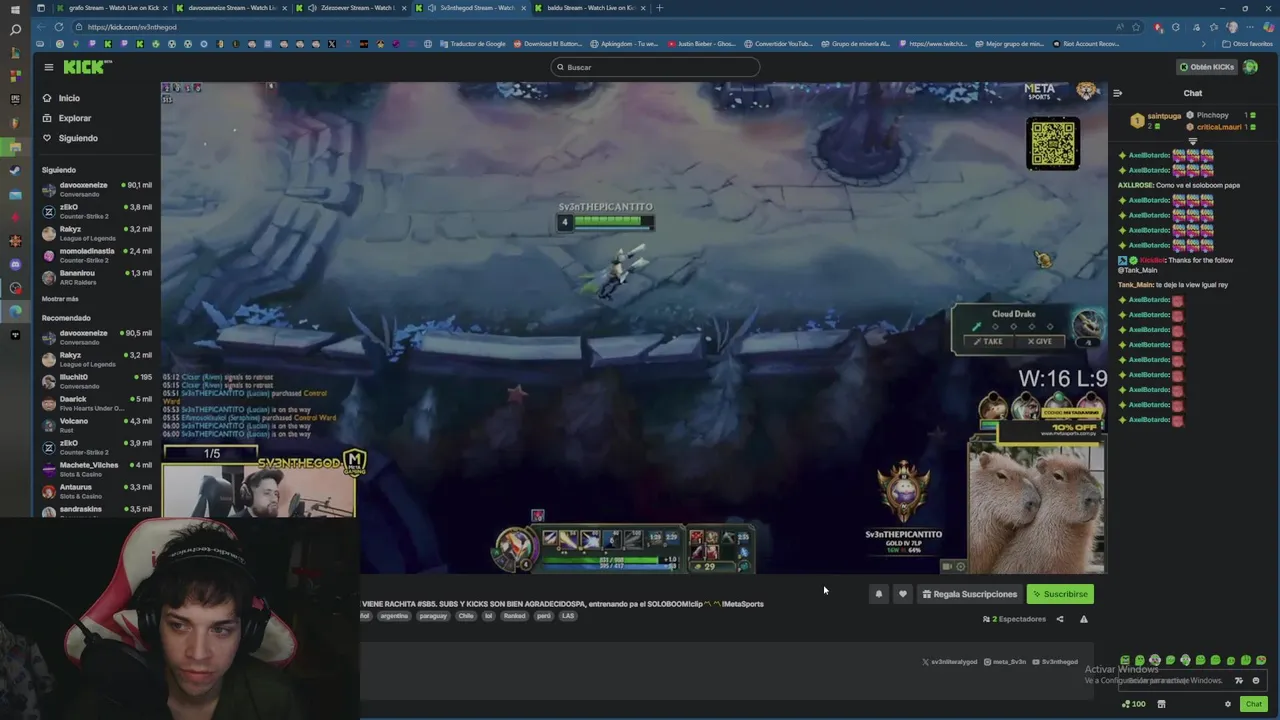Open Bananirou ARC Raiders channel
This screenshot has width=1280, height=720.
click(x=97, y=277)
